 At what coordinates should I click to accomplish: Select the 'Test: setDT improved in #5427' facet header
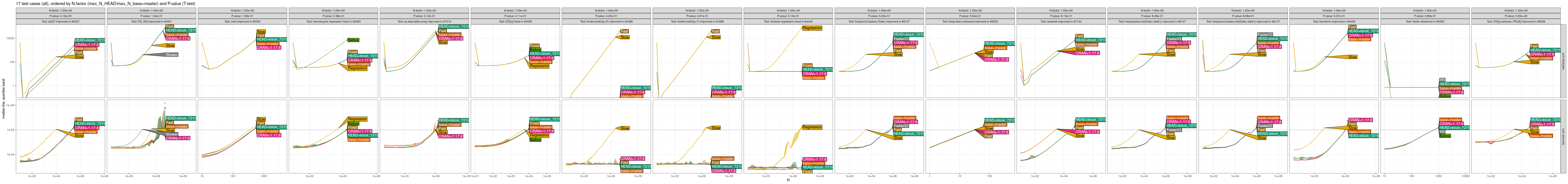pos(60,21)
